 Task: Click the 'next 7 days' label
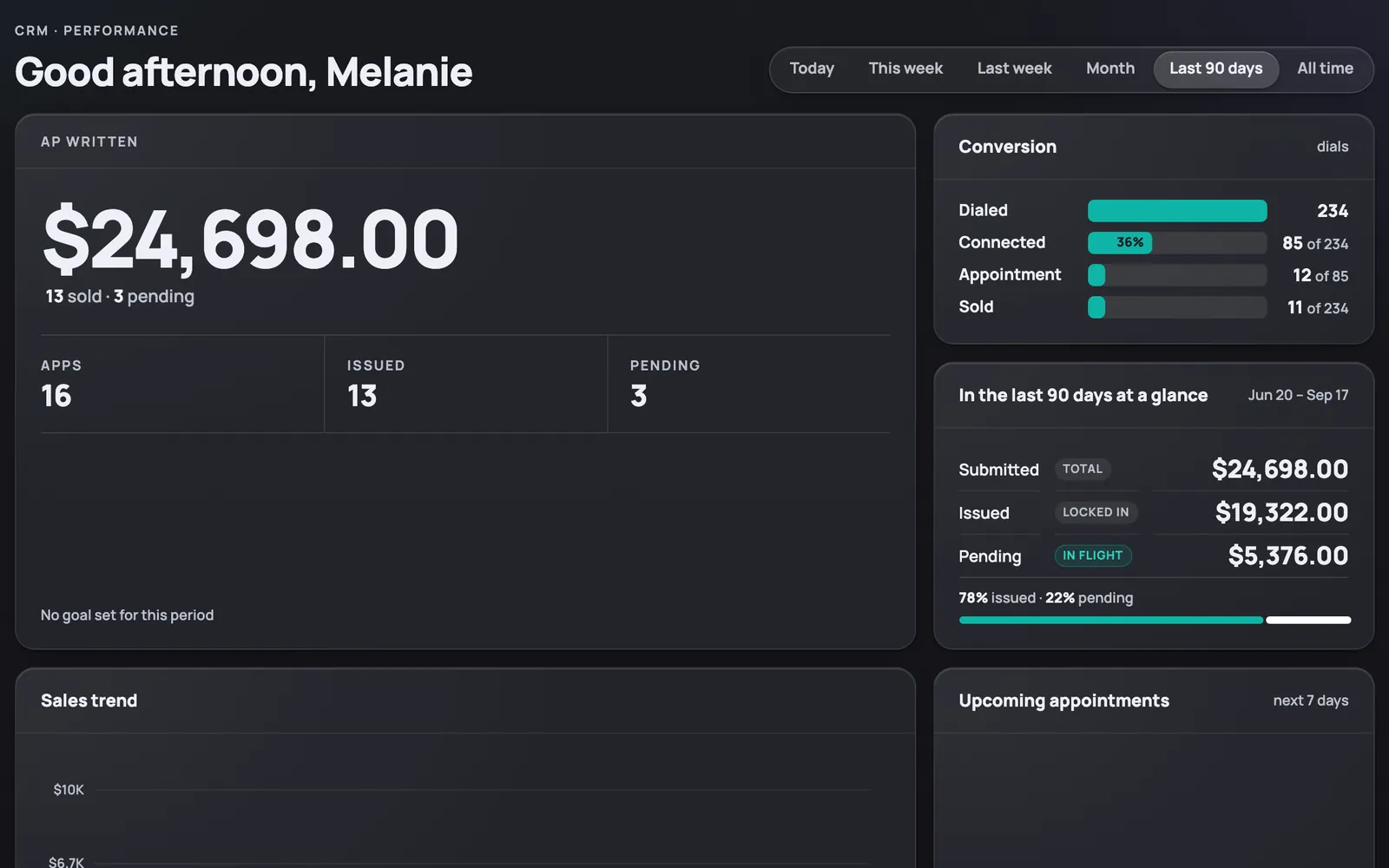coord(1311,700)
